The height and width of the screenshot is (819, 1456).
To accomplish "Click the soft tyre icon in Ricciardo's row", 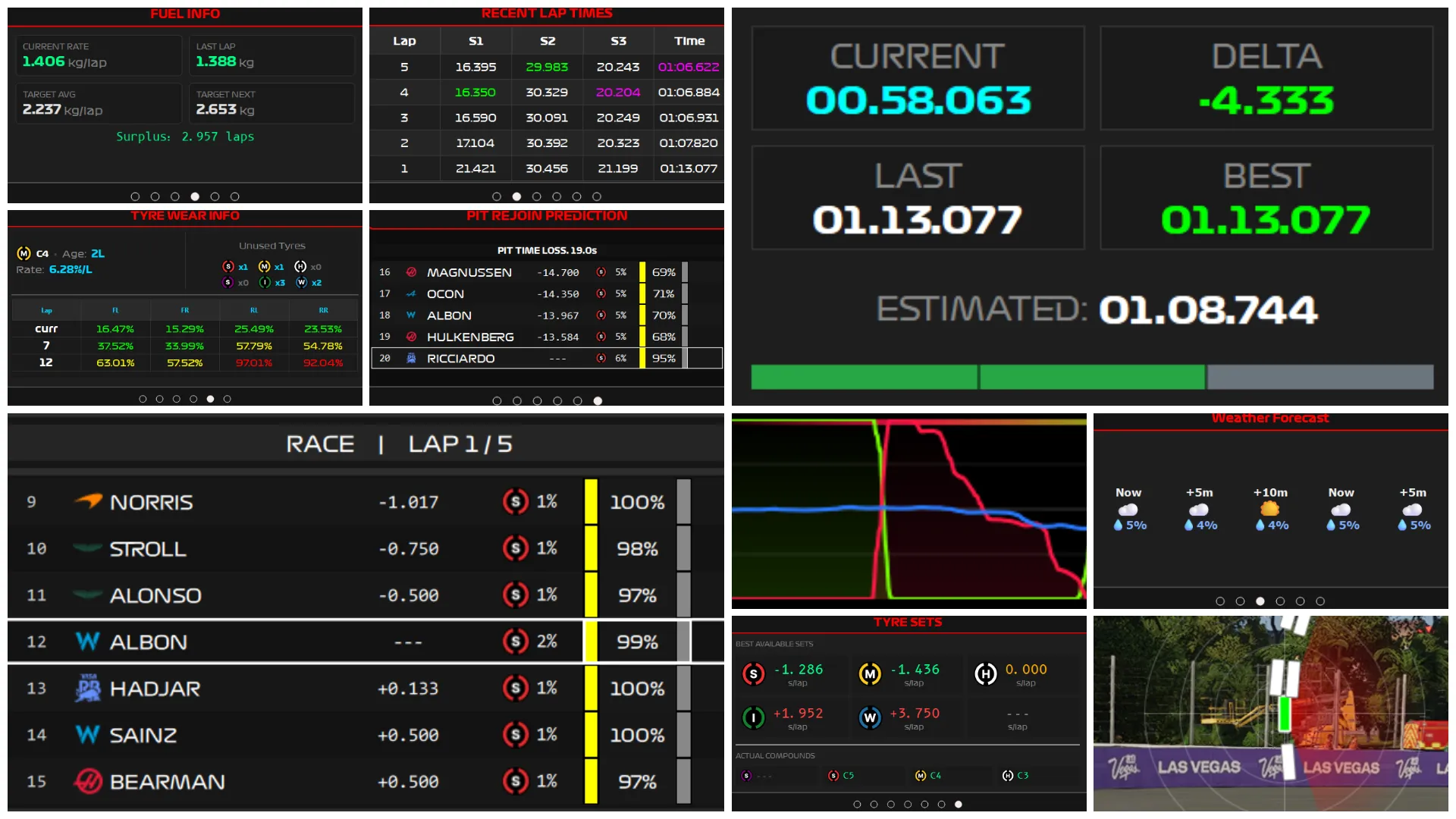I will click(601, 358).
